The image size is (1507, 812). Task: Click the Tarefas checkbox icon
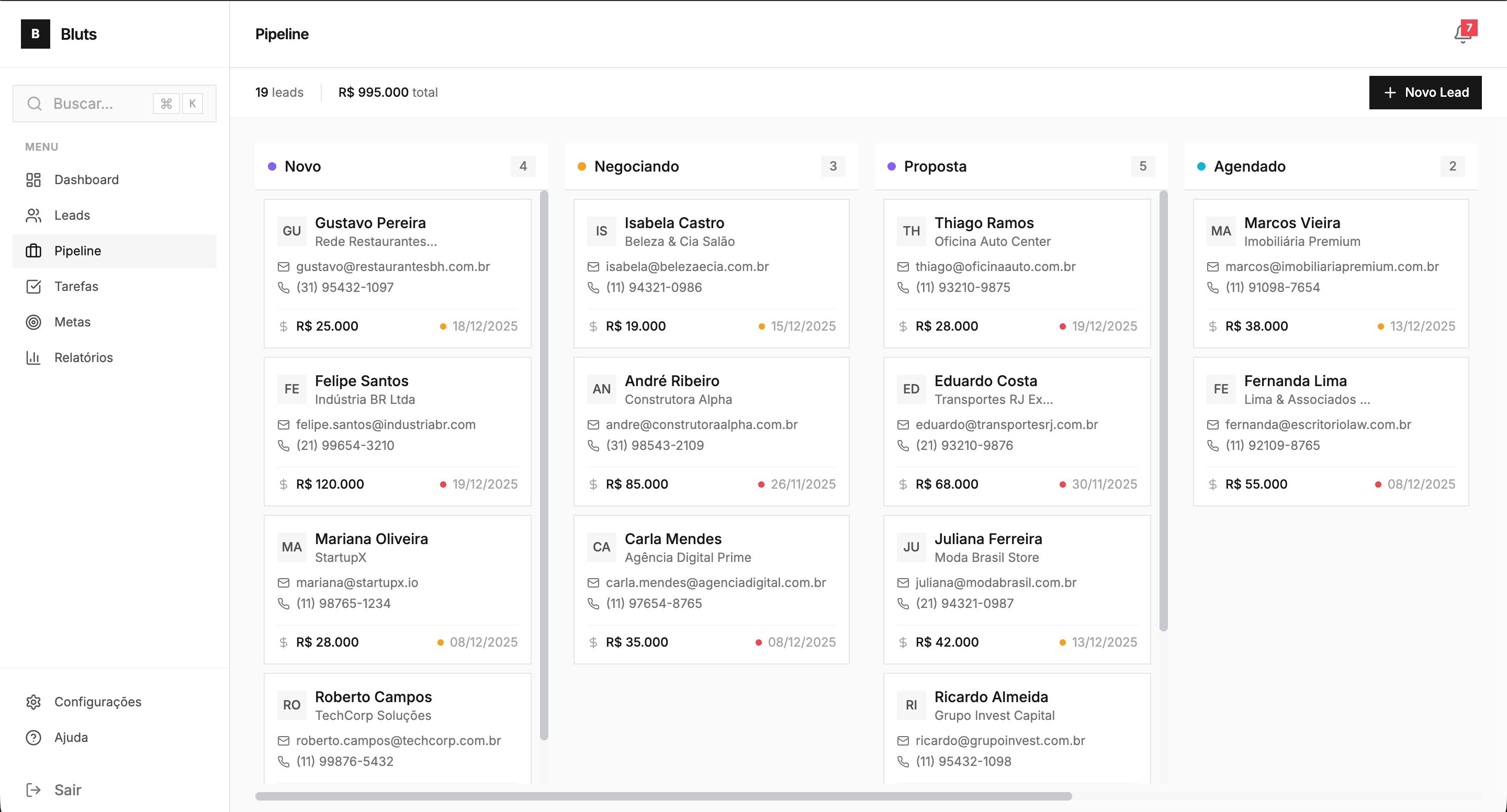pos(33,286)
